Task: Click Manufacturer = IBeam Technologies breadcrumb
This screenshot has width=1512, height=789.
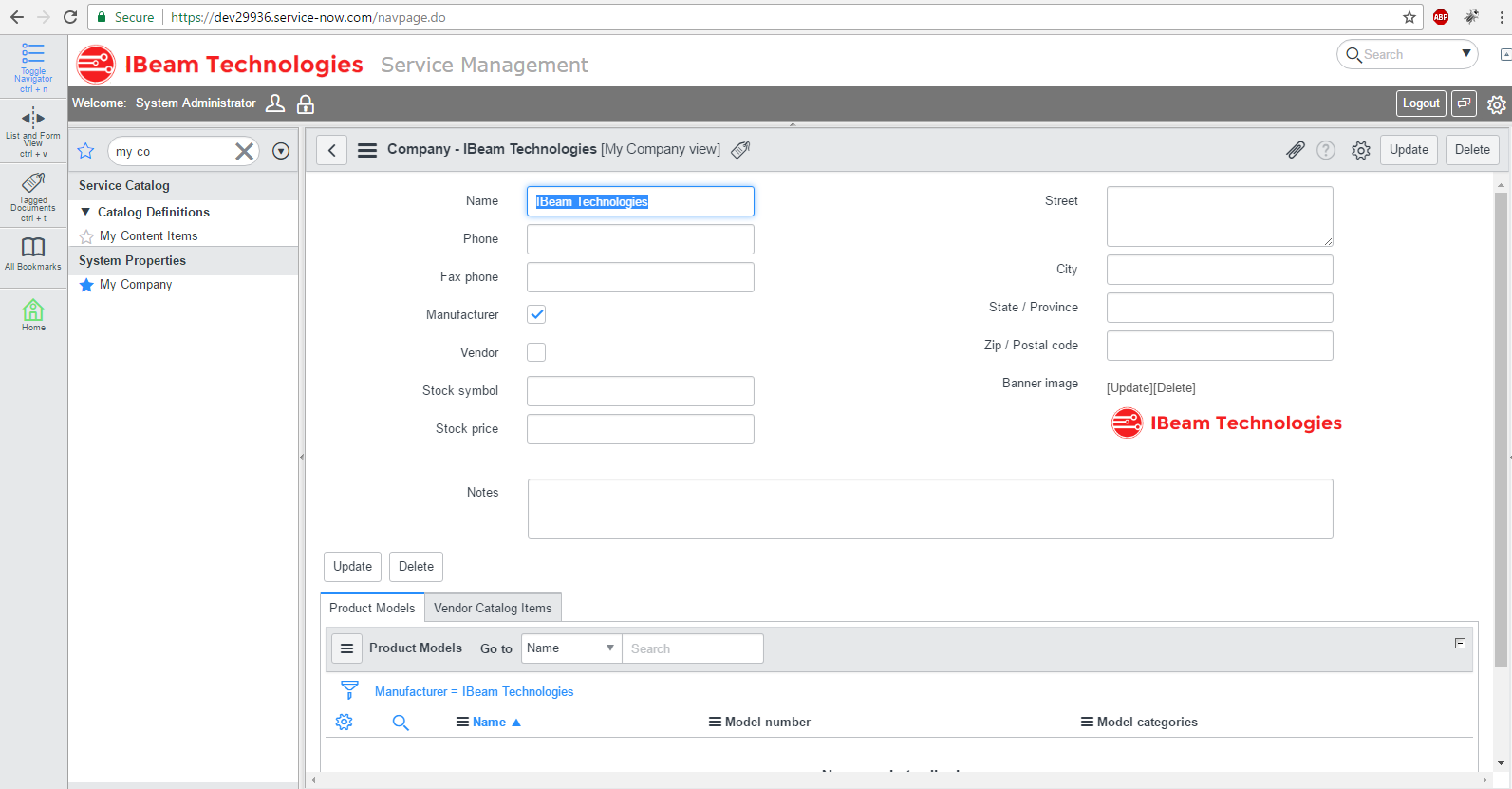Action: (474, 692)
